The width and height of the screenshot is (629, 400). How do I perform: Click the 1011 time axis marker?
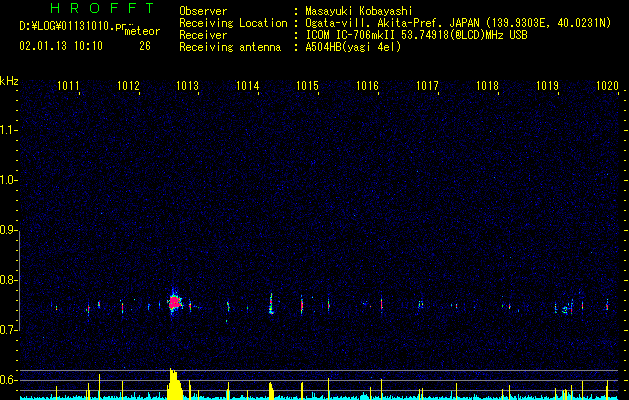(68, 85)
